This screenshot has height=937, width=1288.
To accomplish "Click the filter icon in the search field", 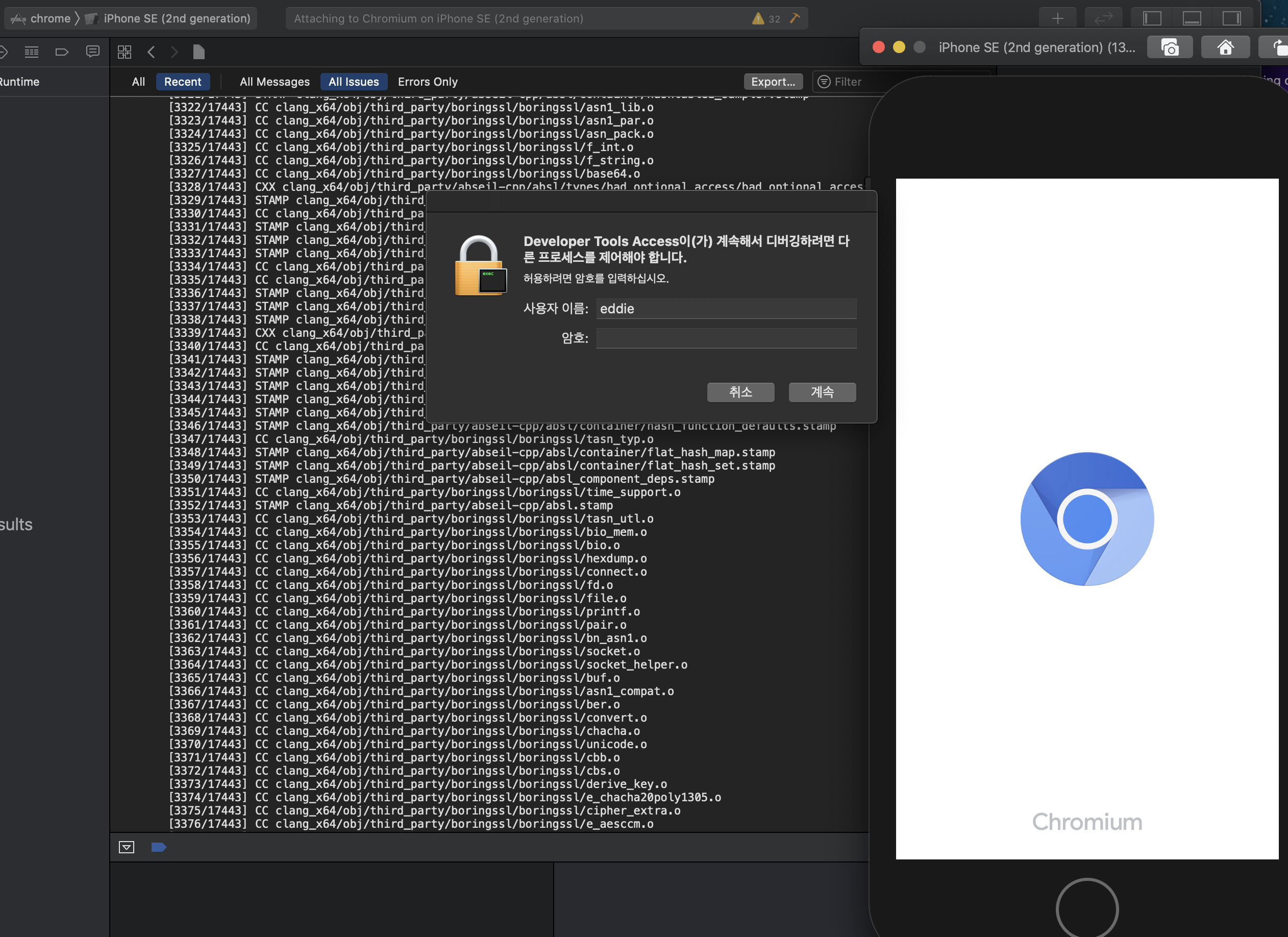I will [x=824, y=82].
